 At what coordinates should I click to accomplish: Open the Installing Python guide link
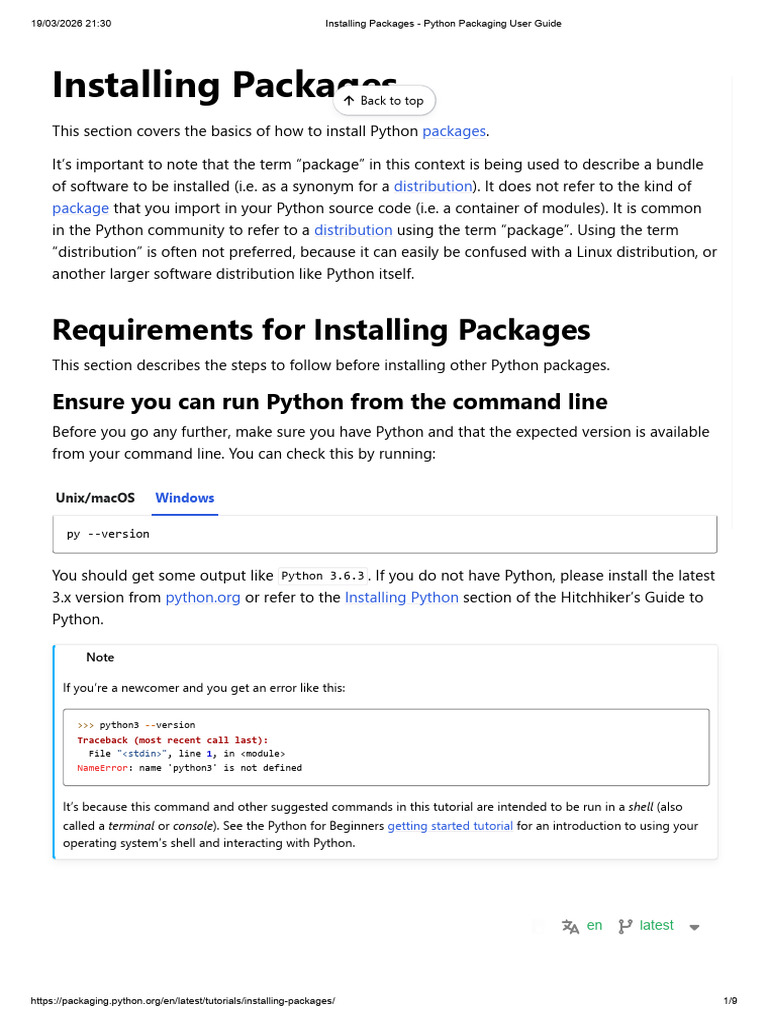point(402,598)
